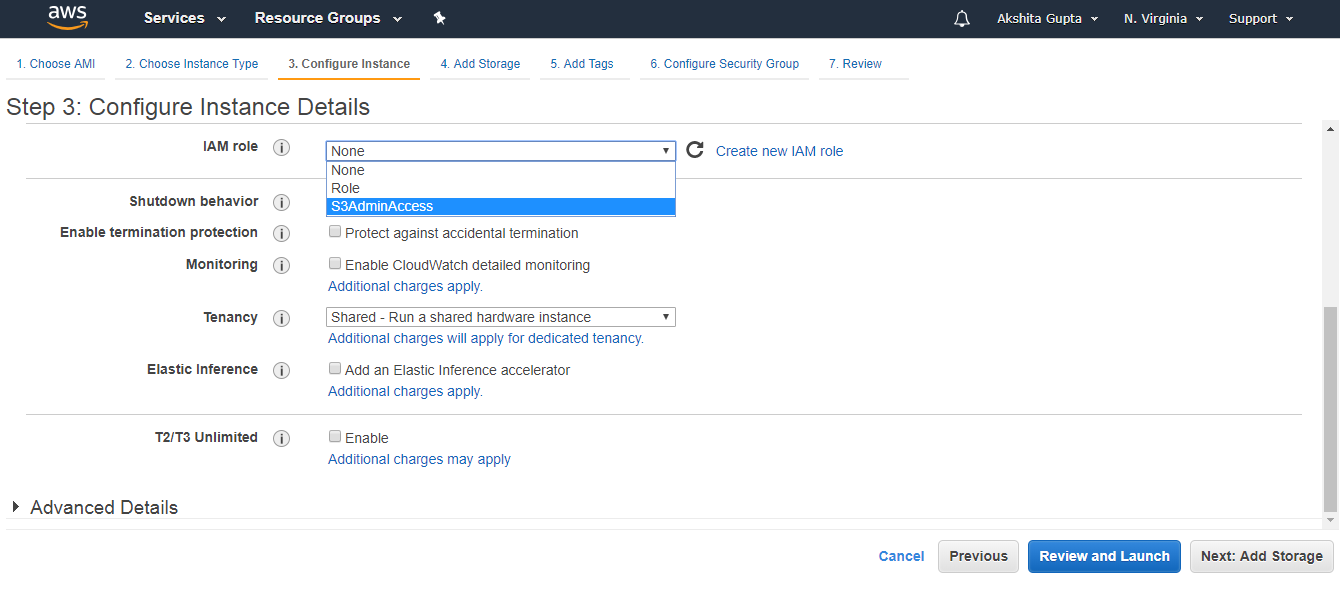
Task: Select S3AdminAccess from the IAM role list
Action: (x=500, y=206)
